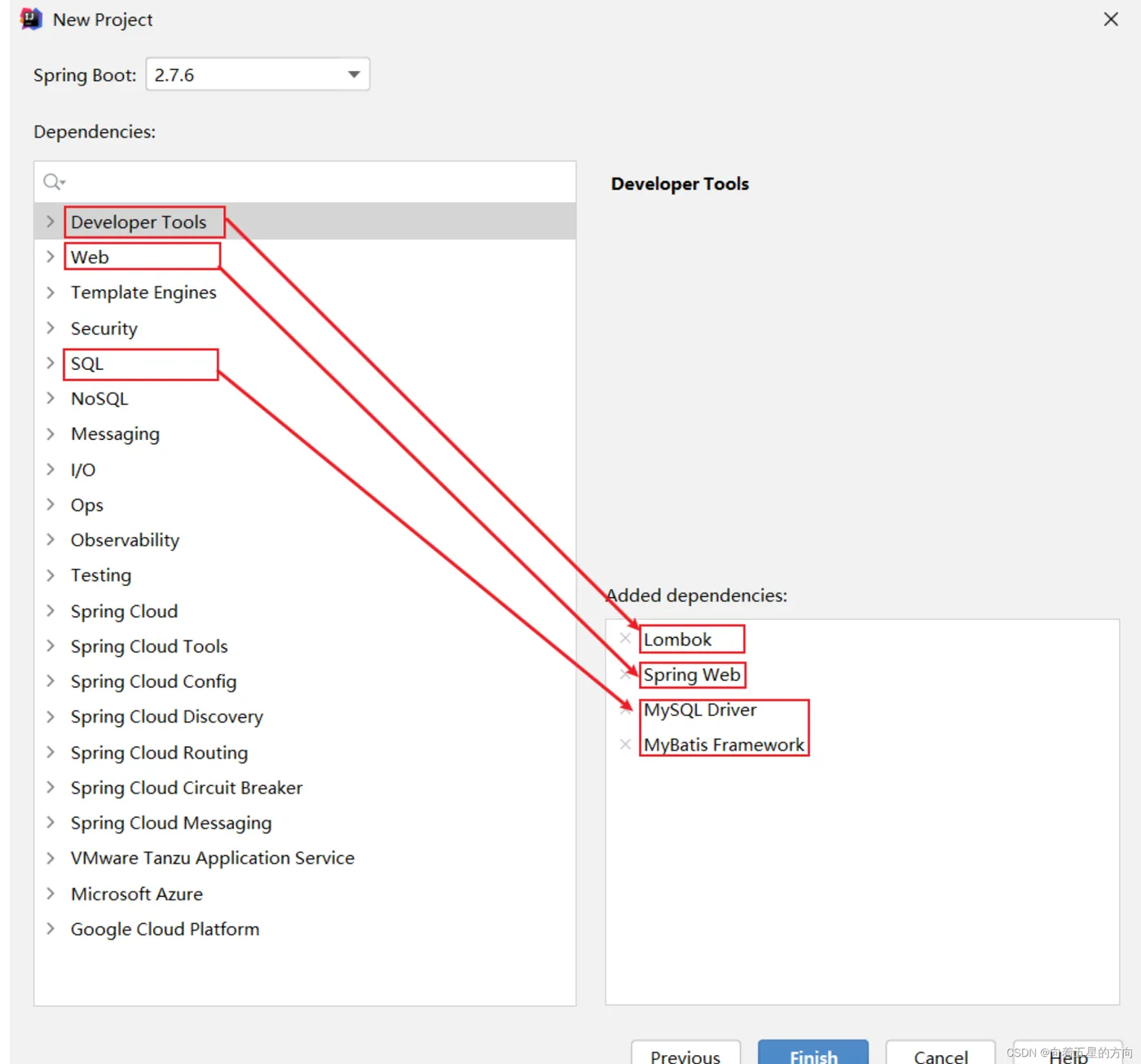Expand the SQL category
1141x1064 pixels.
pyautogui.click(x=51, y=363)
